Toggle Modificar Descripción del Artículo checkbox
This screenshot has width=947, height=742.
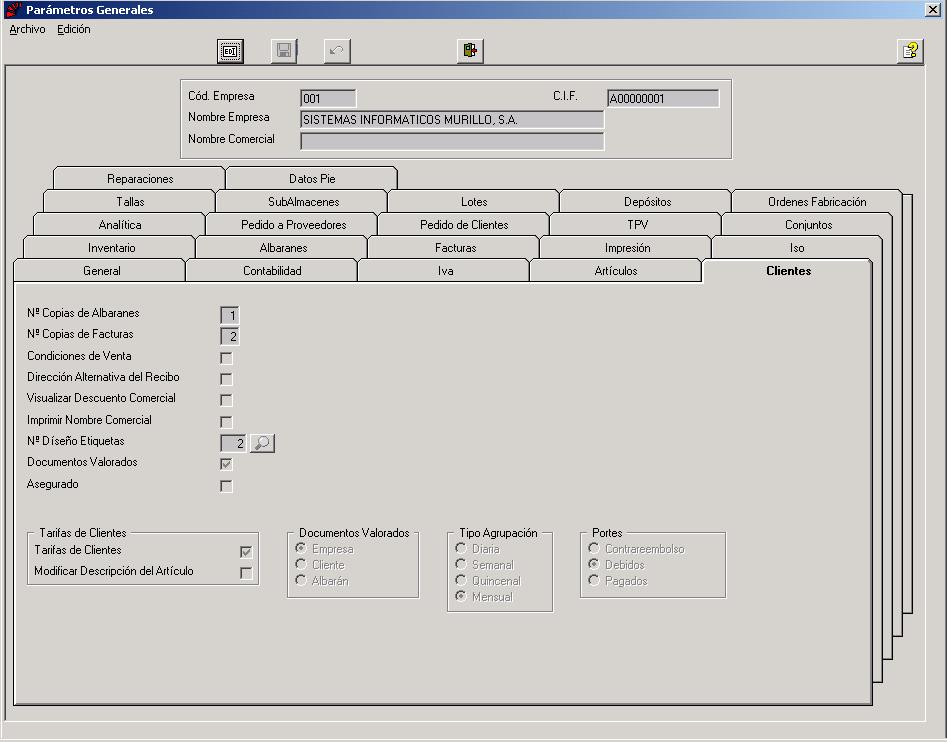point(246,573)
